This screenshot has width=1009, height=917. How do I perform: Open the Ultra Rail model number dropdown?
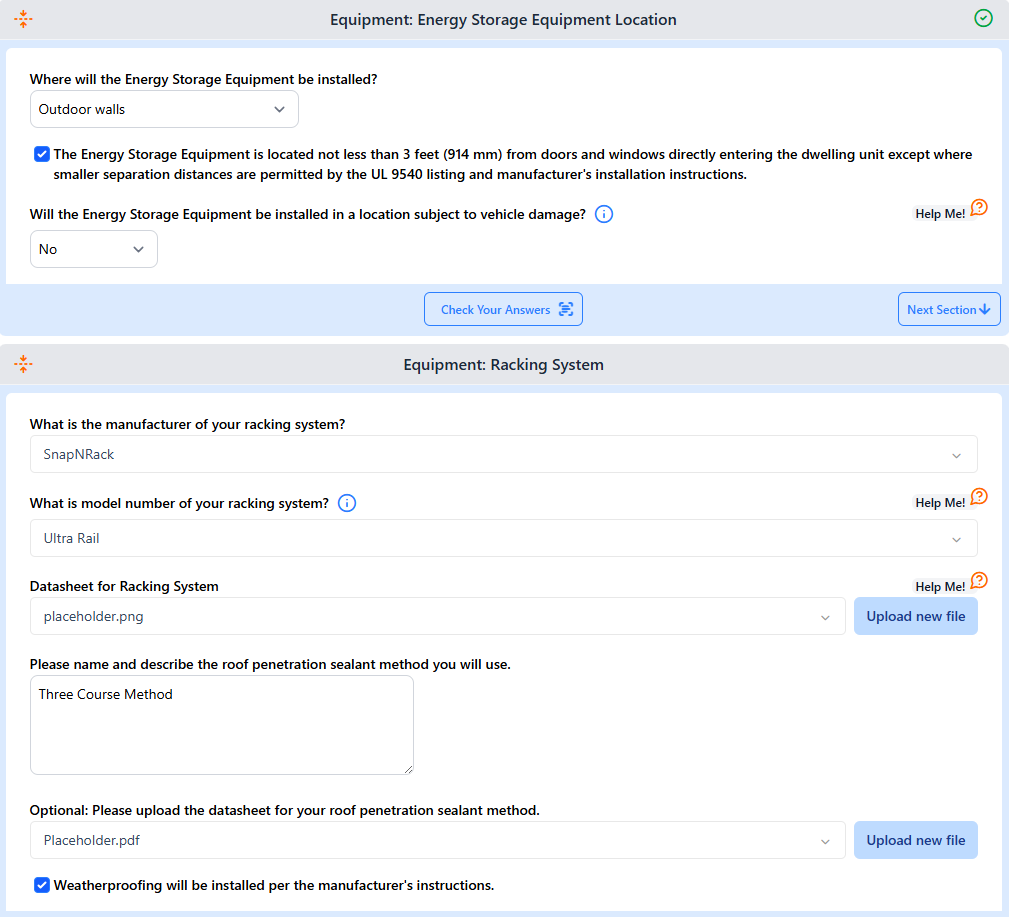(x=503, y=538)
